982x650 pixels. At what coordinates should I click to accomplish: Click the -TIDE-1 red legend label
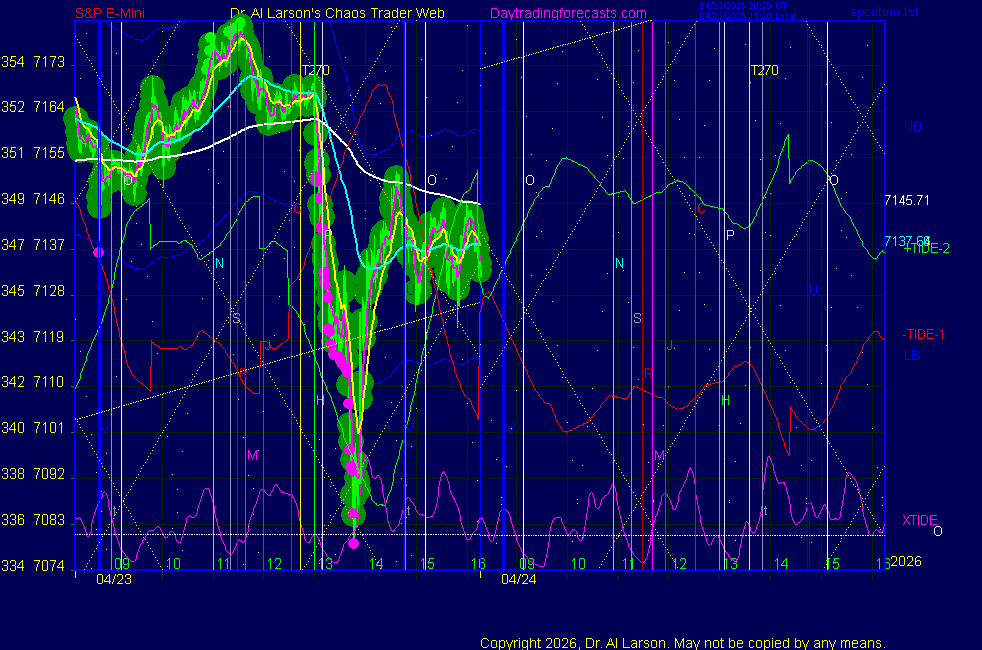point(923,334)
